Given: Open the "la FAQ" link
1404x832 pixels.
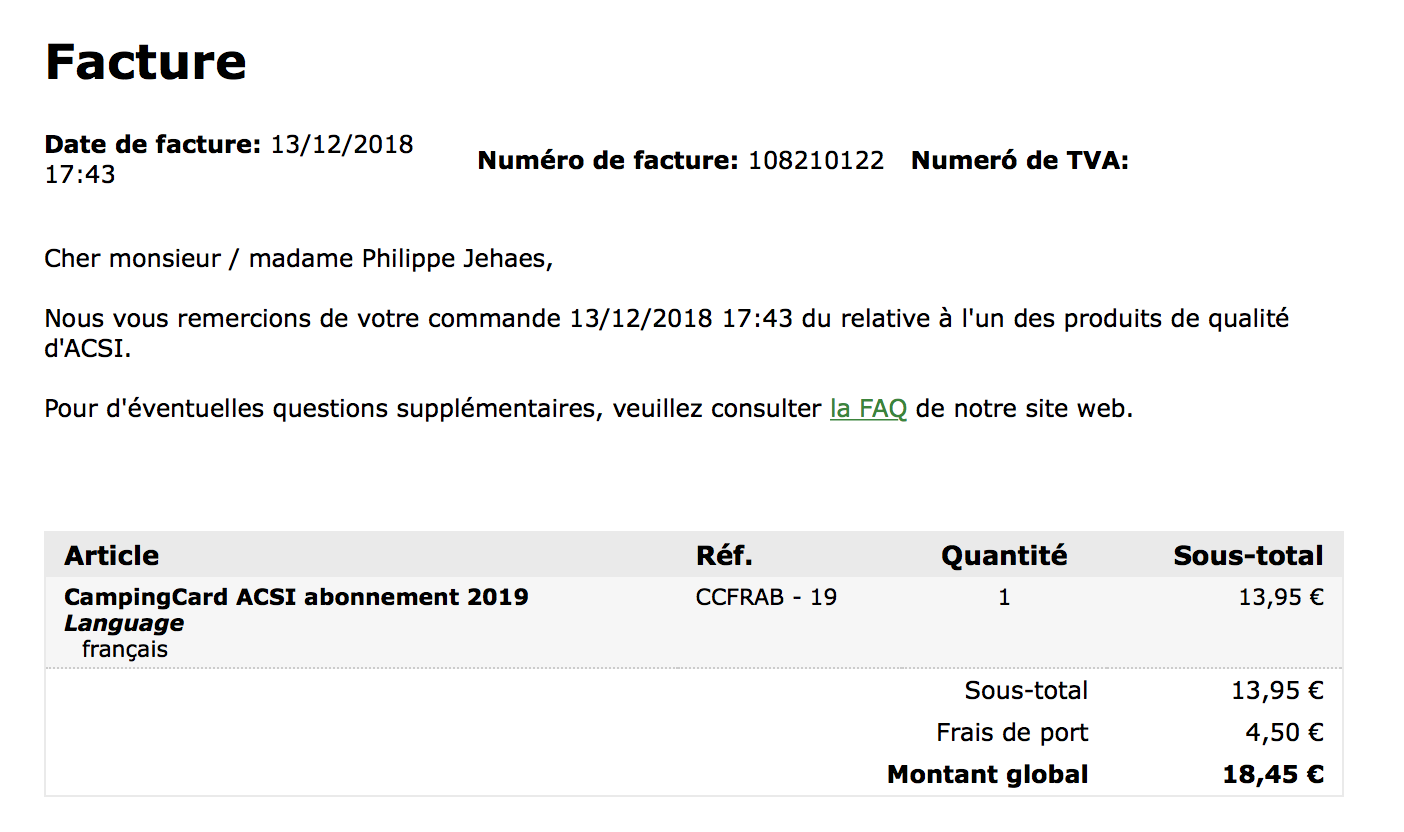Looking at the screenshot, I should 868,409.
